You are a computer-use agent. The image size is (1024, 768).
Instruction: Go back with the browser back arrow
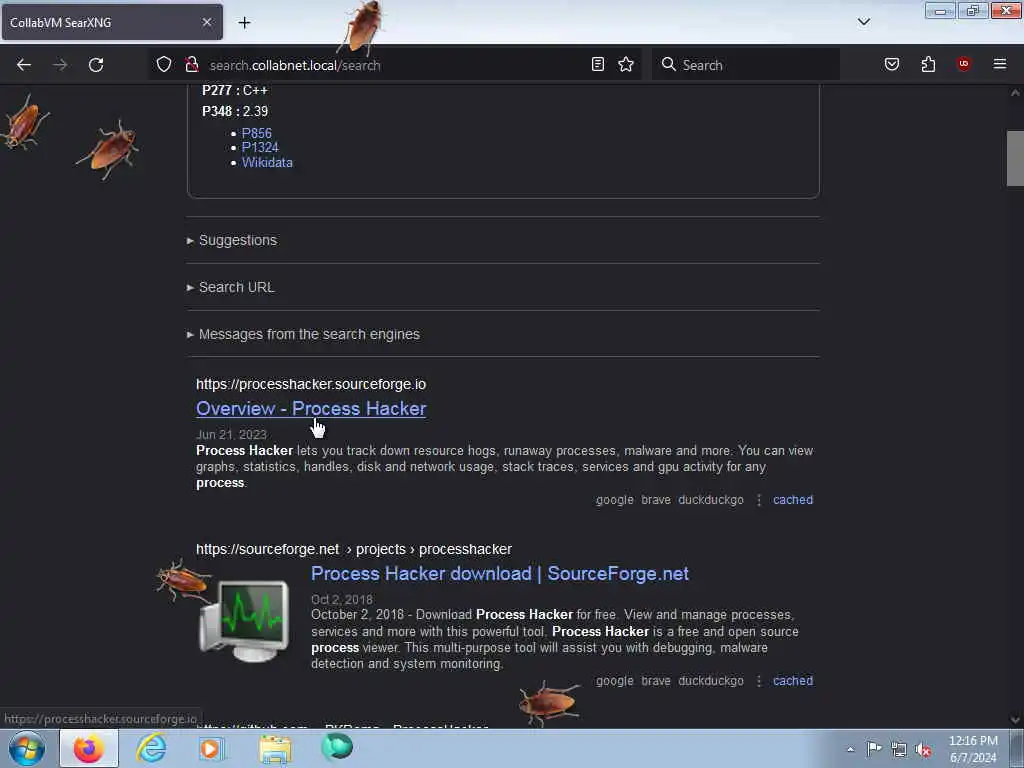pyautogui.click(x=24, y=65)
